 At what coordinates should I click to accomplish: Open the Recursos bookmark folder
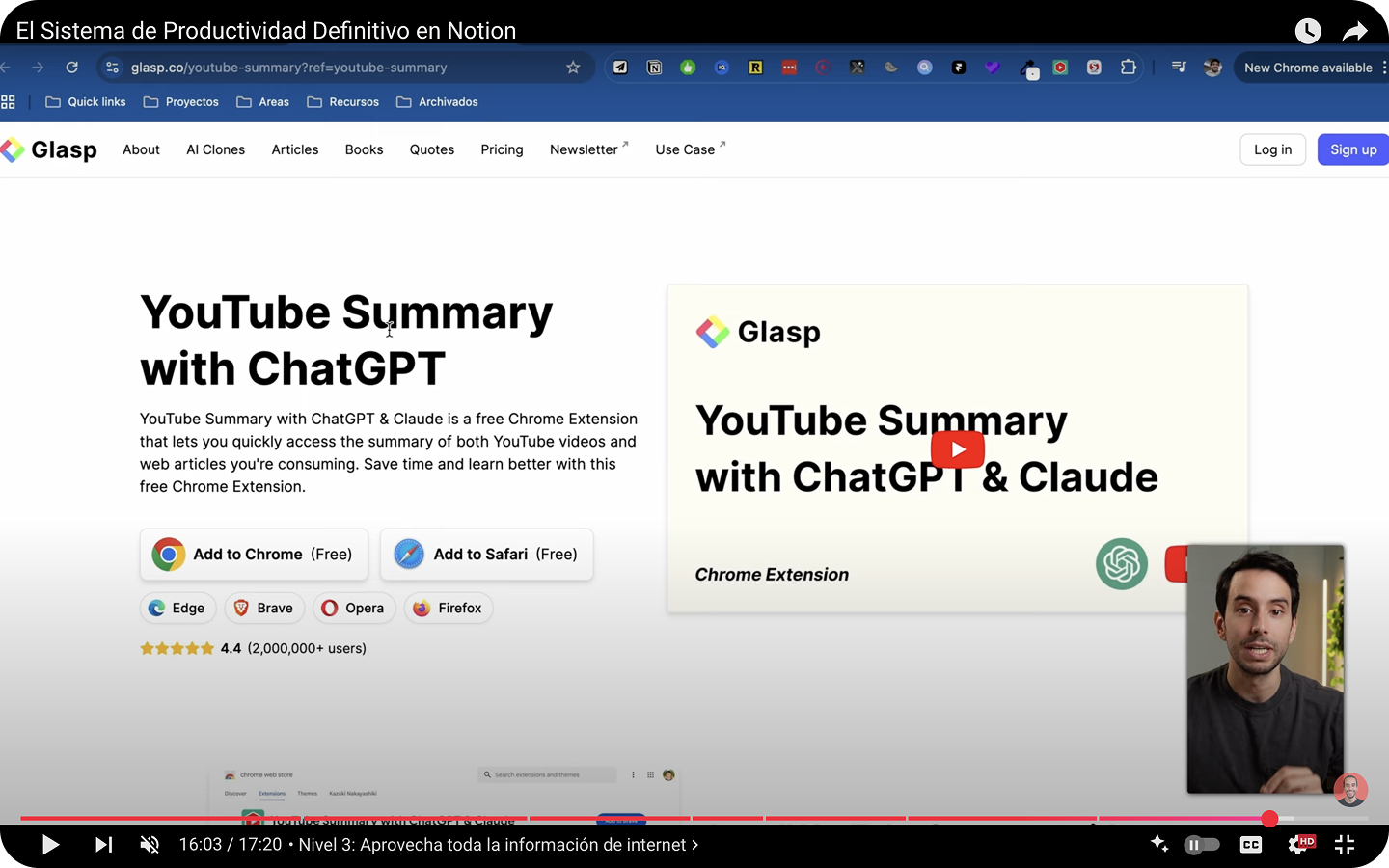pyautogui.click(x=343, y=102)
